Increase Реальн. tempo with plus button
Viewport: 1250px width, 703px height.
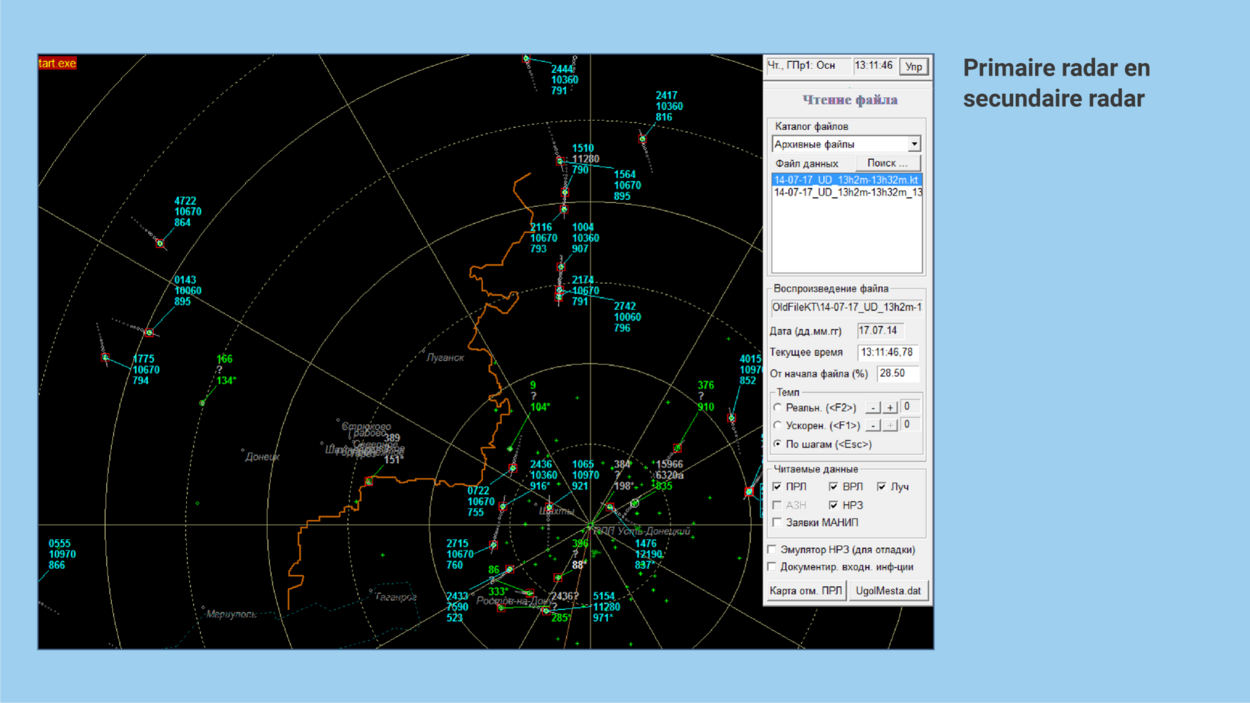pyautogui.click(x=890, y=408)
